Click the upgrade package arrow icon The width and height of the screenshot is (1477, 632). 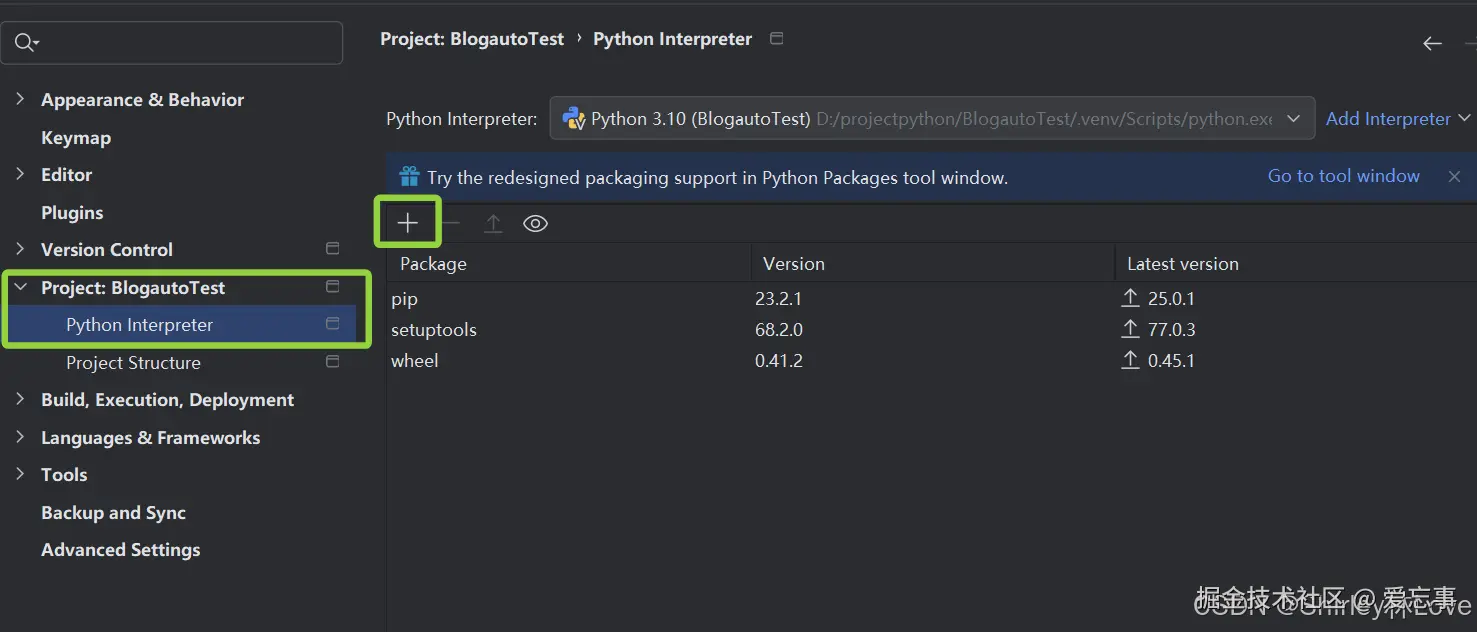click(493, 224)
